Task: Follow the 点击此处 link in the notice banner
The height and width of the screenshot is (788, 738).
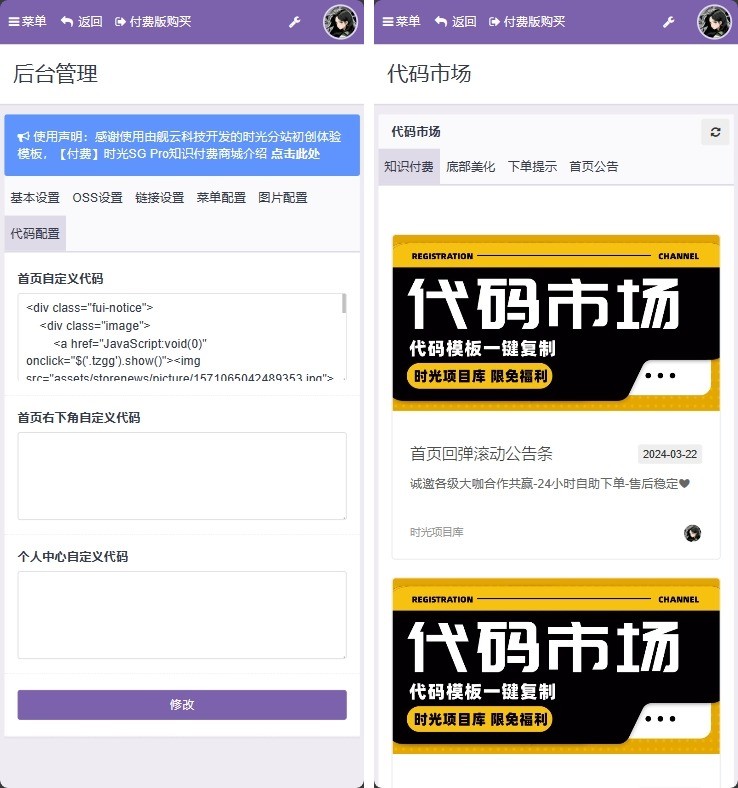Action: click(x=295, y=154)
